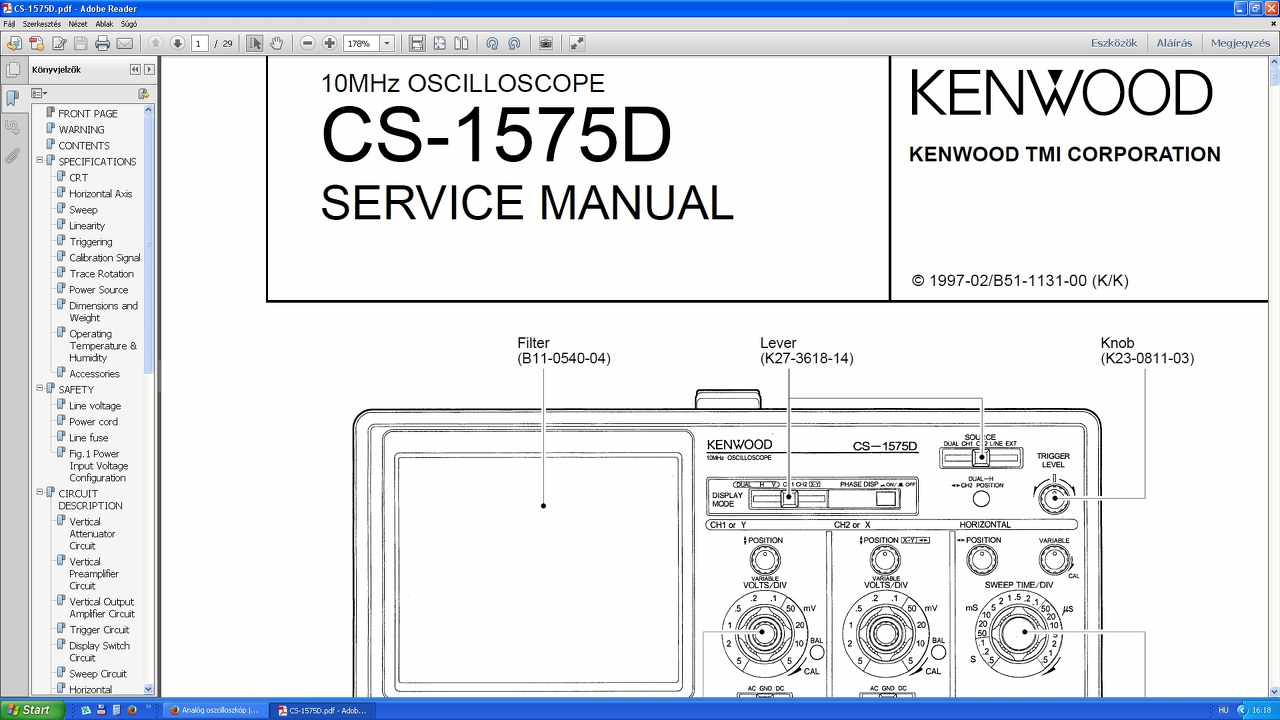The height and width of the screenshot is (720, 1280).
Task: Click the document vertical scrollbar
Action: pos(1274,378)
